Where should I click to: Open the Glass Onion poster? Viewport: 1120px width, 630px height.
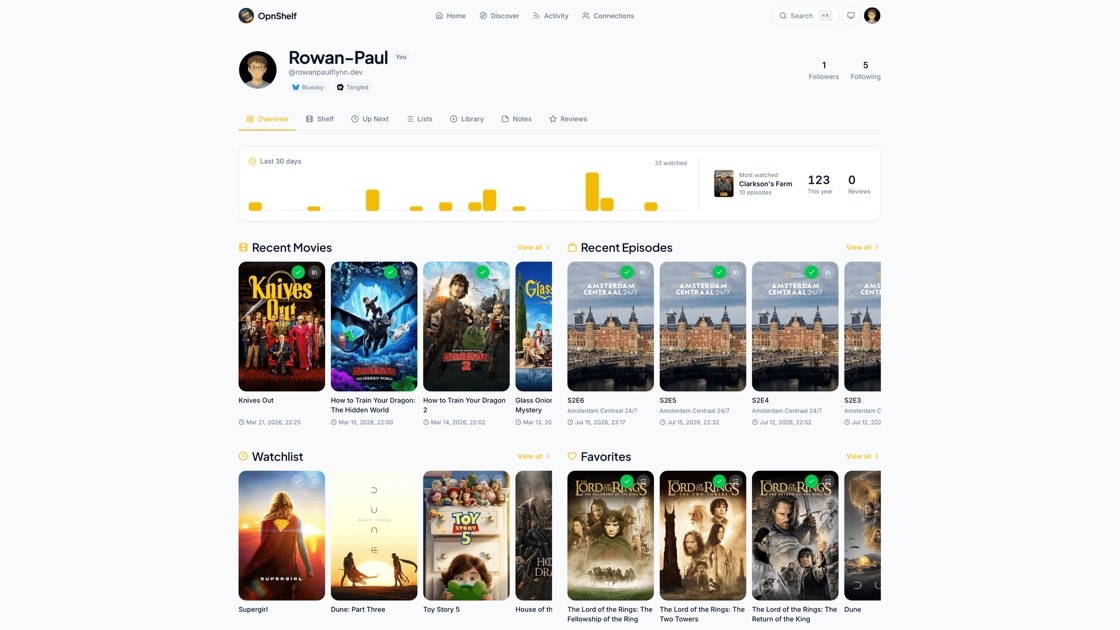pyautogui.click(x=534, y=326)
